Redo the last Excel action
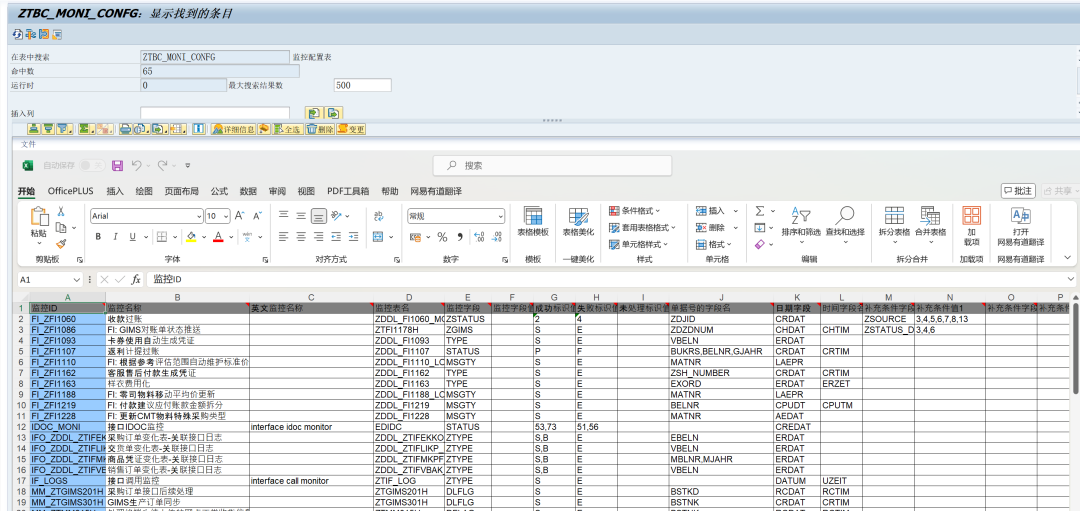1080x511 pixels. (x=163, y=166)
